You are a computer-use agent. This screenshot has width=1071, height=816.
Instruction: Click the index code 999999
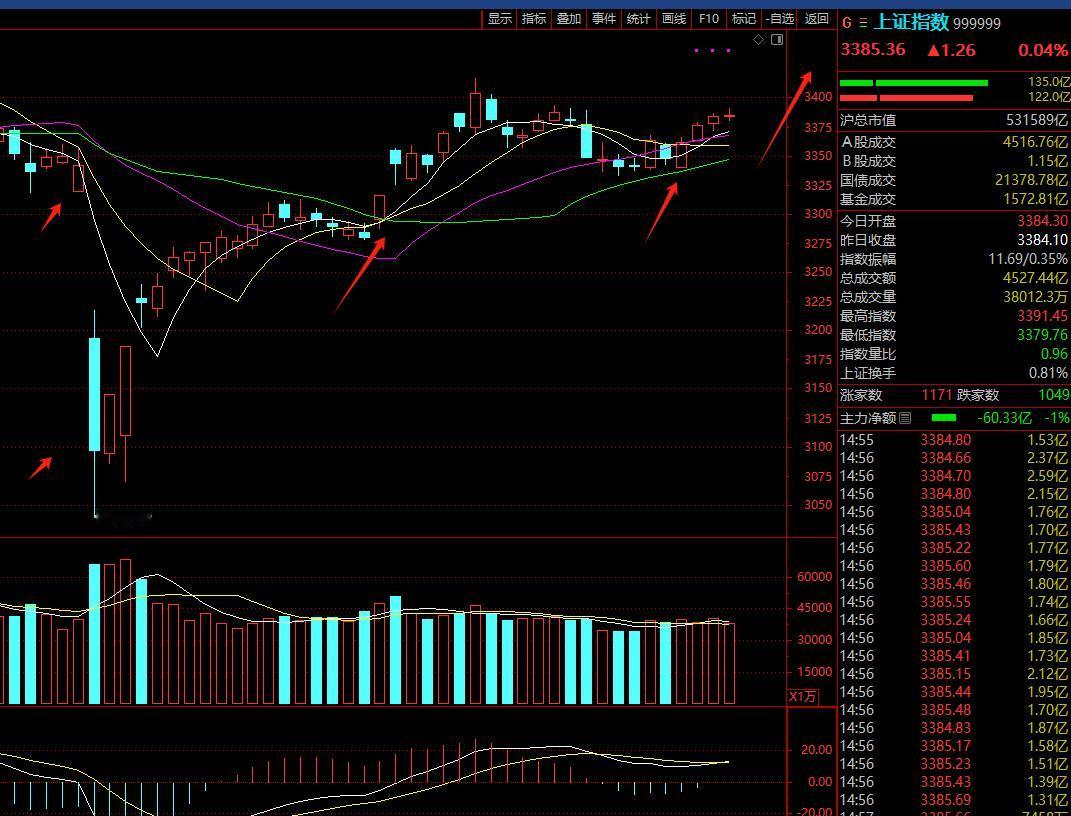(x=977, y=24)
